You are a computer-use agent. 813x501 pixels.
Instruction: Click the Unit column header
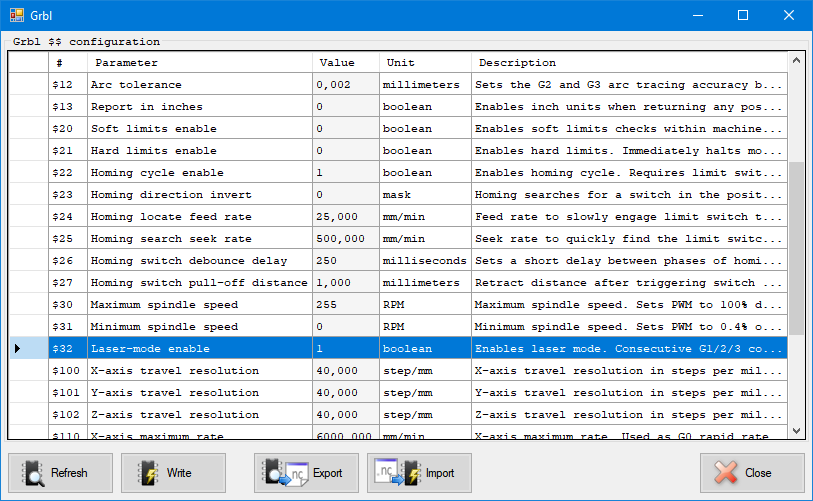[425, 63]
